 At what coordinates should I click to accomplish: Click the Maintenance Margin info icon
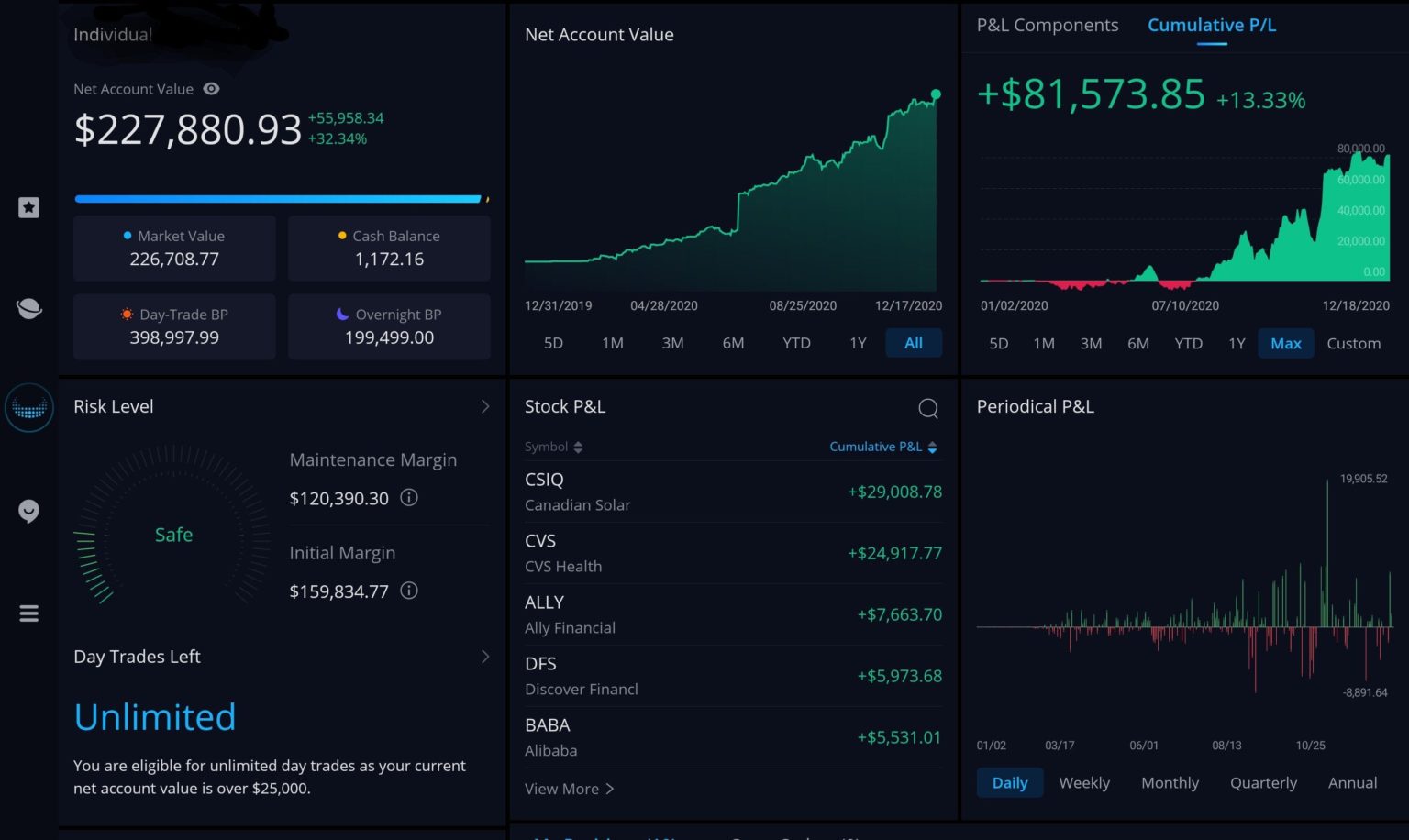409,498
